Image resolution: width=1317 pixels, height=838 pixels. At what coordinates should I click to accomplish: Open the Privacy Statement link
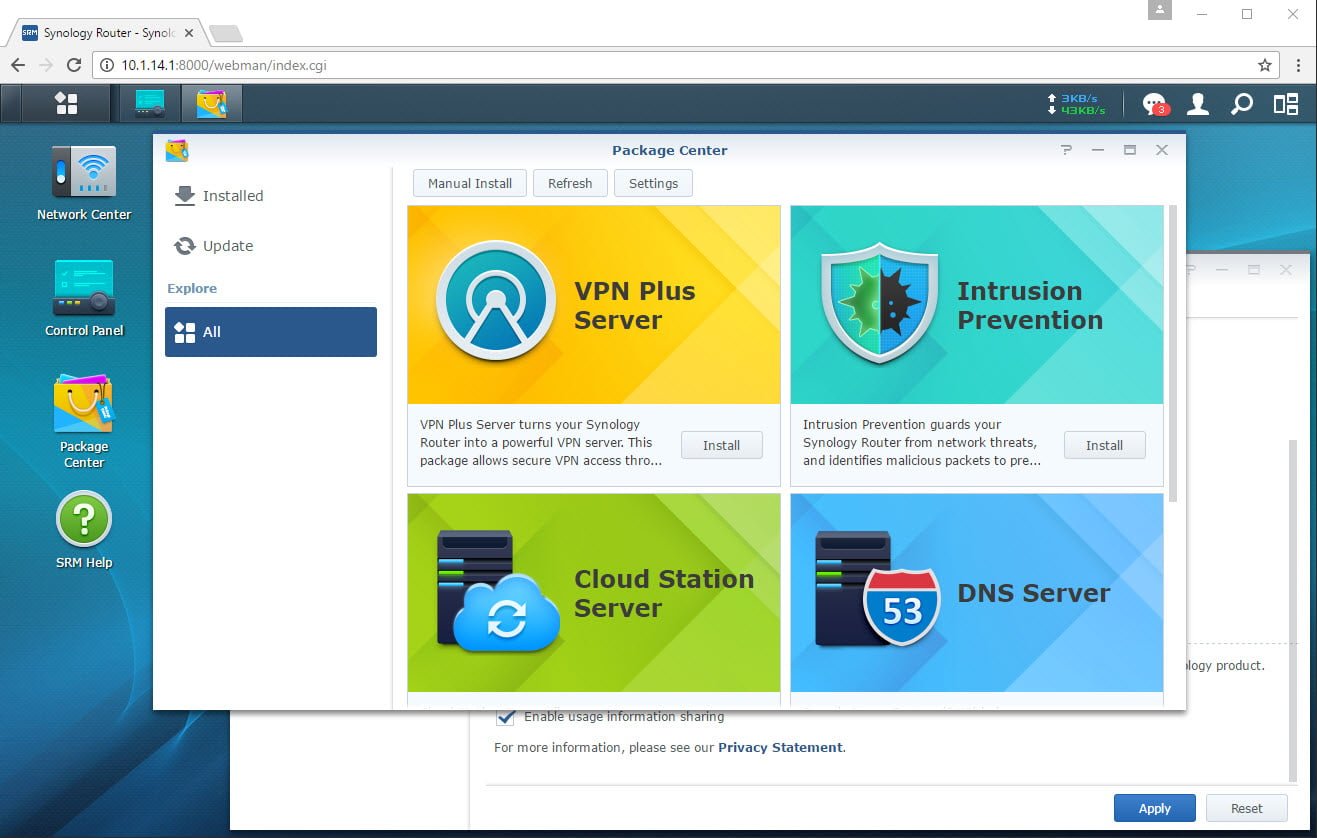pyautogui.click(x=780, y=747)
